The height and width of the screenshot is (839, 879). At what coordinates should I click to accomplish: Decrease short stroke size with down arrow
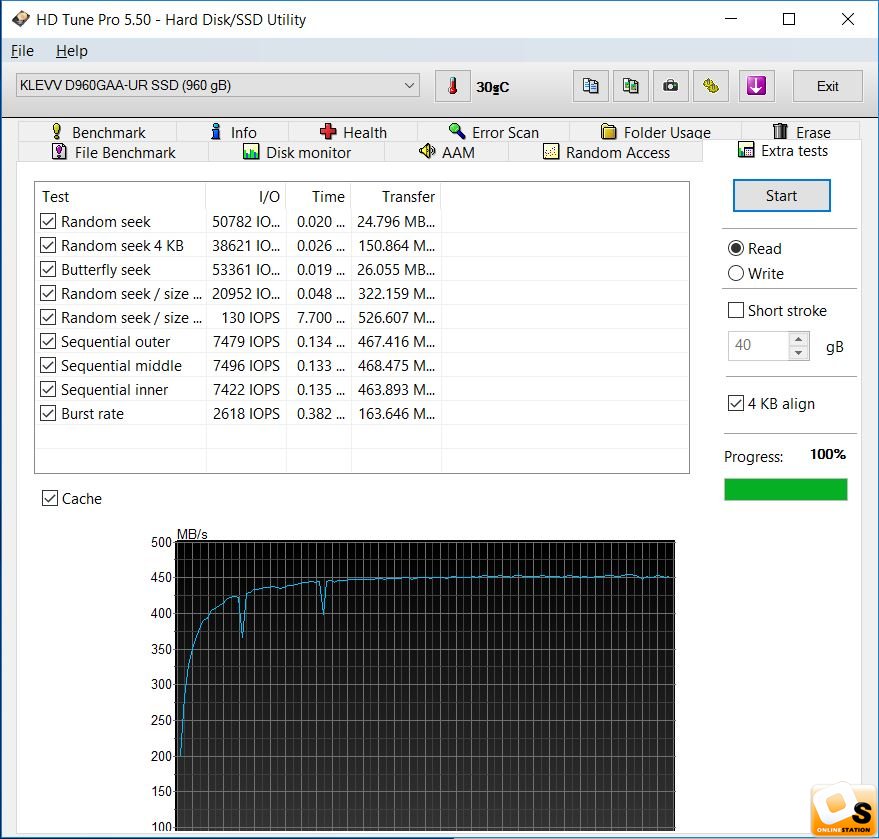coord(798,353)
